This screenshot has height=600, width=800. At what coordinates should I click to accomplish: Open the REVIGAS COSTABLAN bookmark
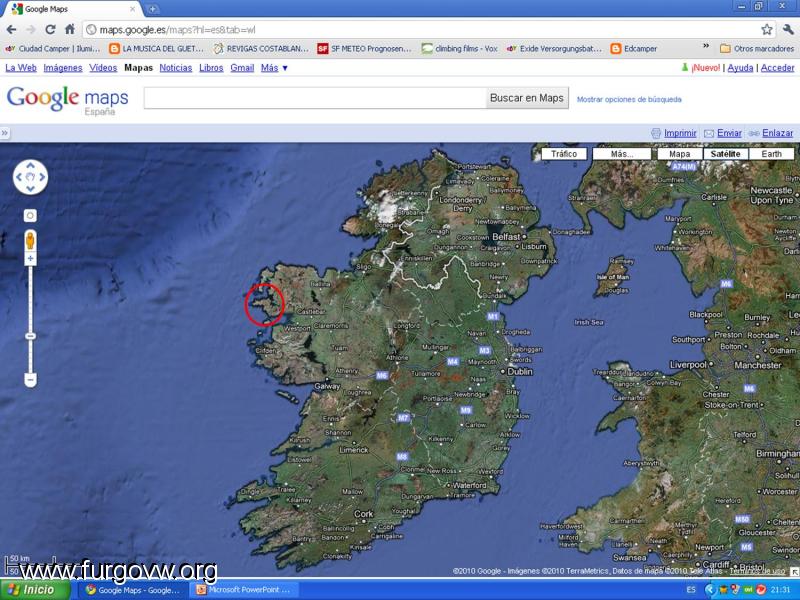pyautogui.click(x=261, y=48)
